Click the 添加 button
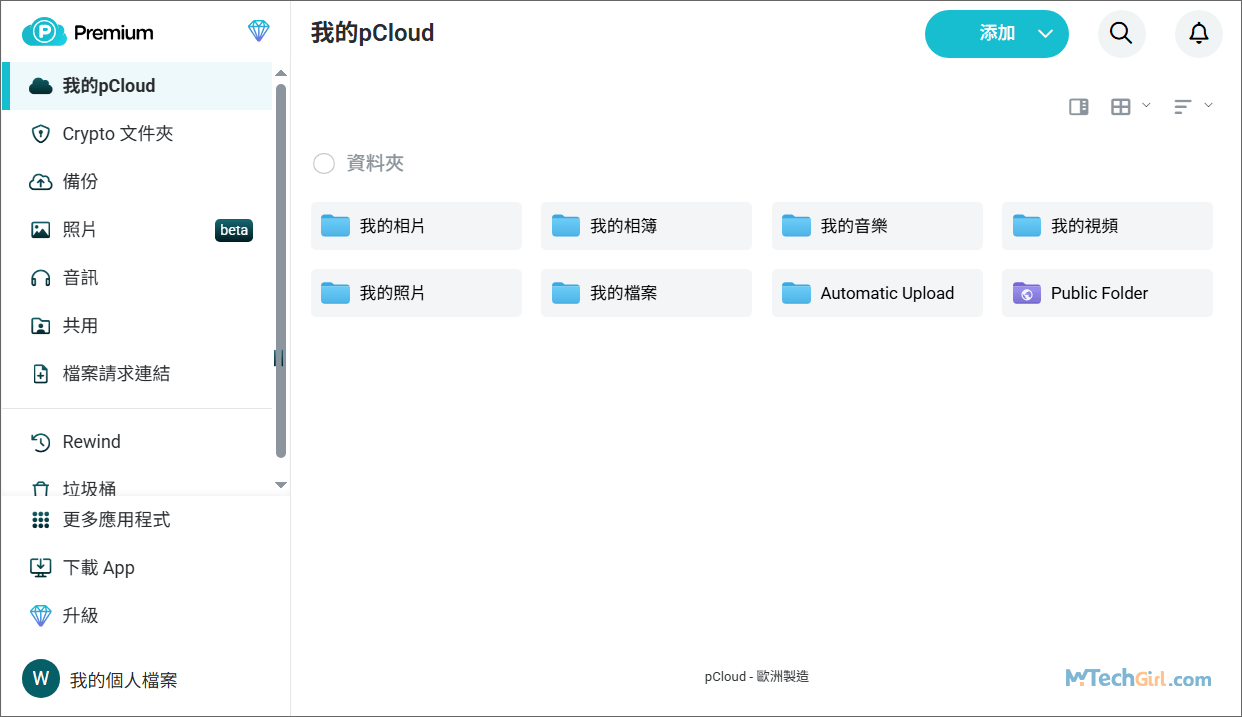The image size is (1242, 717). point(996,34)
